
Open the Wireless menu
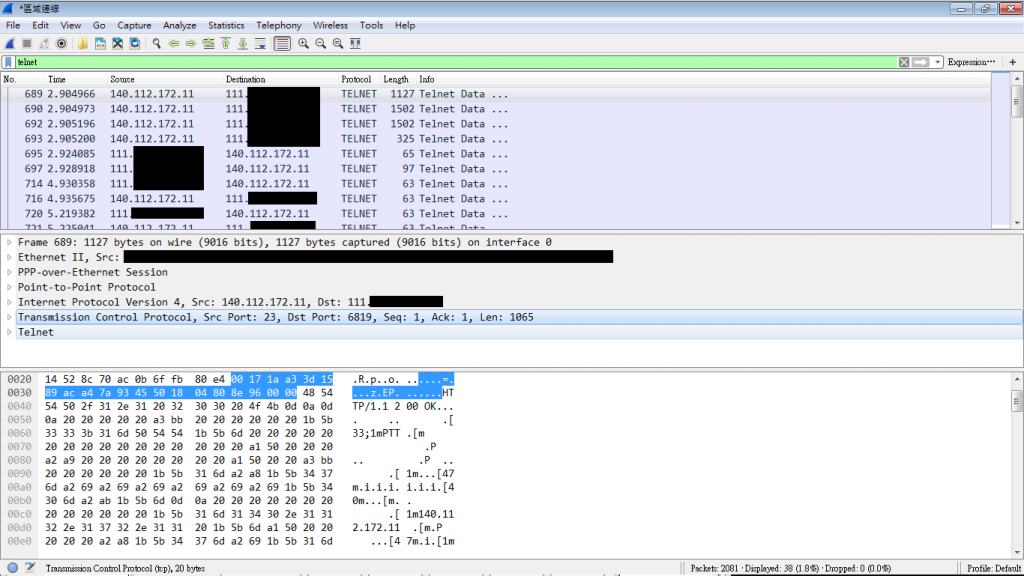(x=330, y=25)
